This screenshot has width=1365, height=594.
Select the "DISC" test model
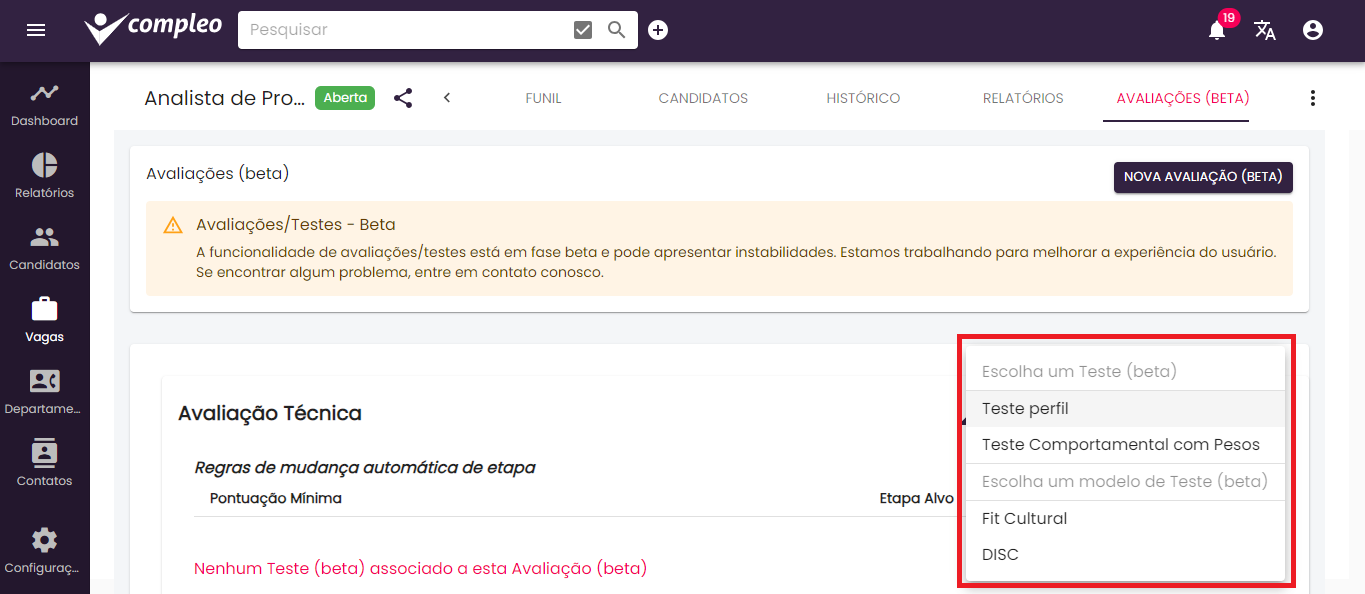[1000, 554]
